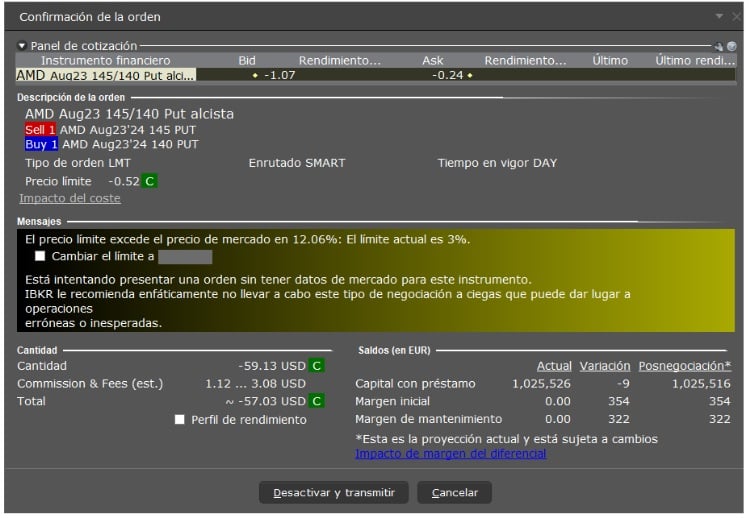Click the Bid column header
The height and width of the screenshot is (518, 749).
247,61
